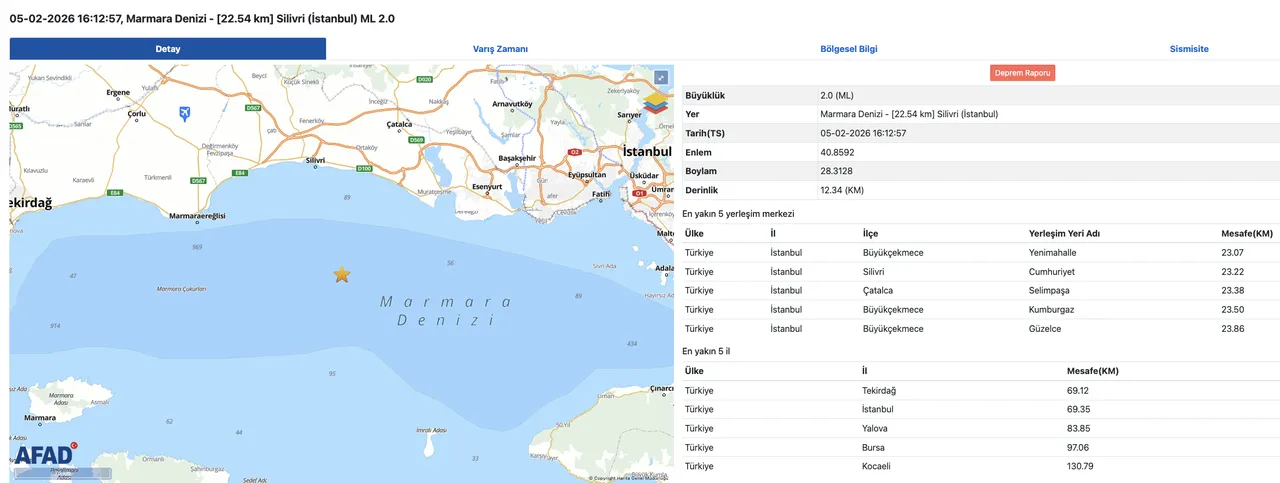
Task: Click the Mesafe(KM) header in settlements table
Action: point(1247,233)
